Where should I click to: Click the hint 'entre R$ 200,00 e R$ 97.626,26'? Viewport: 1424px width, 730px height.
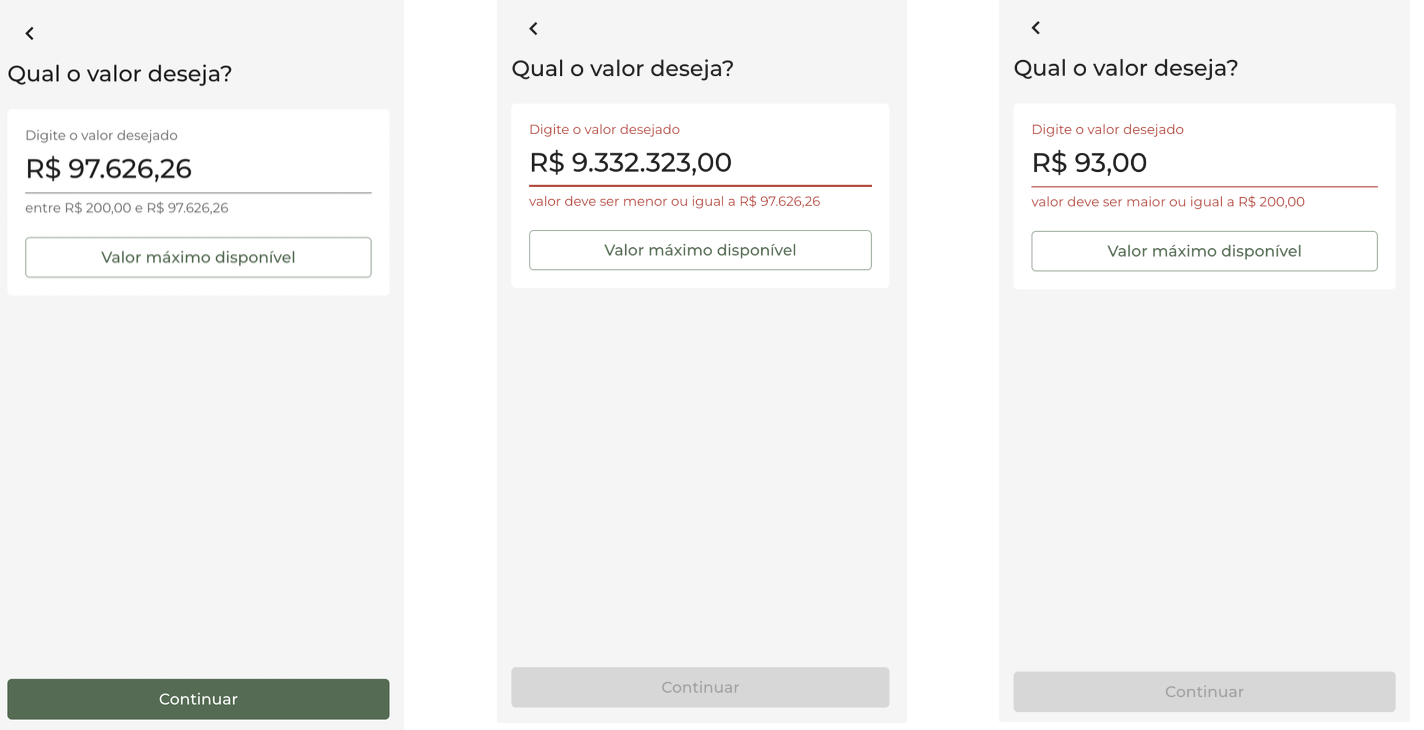pos(127,208)
